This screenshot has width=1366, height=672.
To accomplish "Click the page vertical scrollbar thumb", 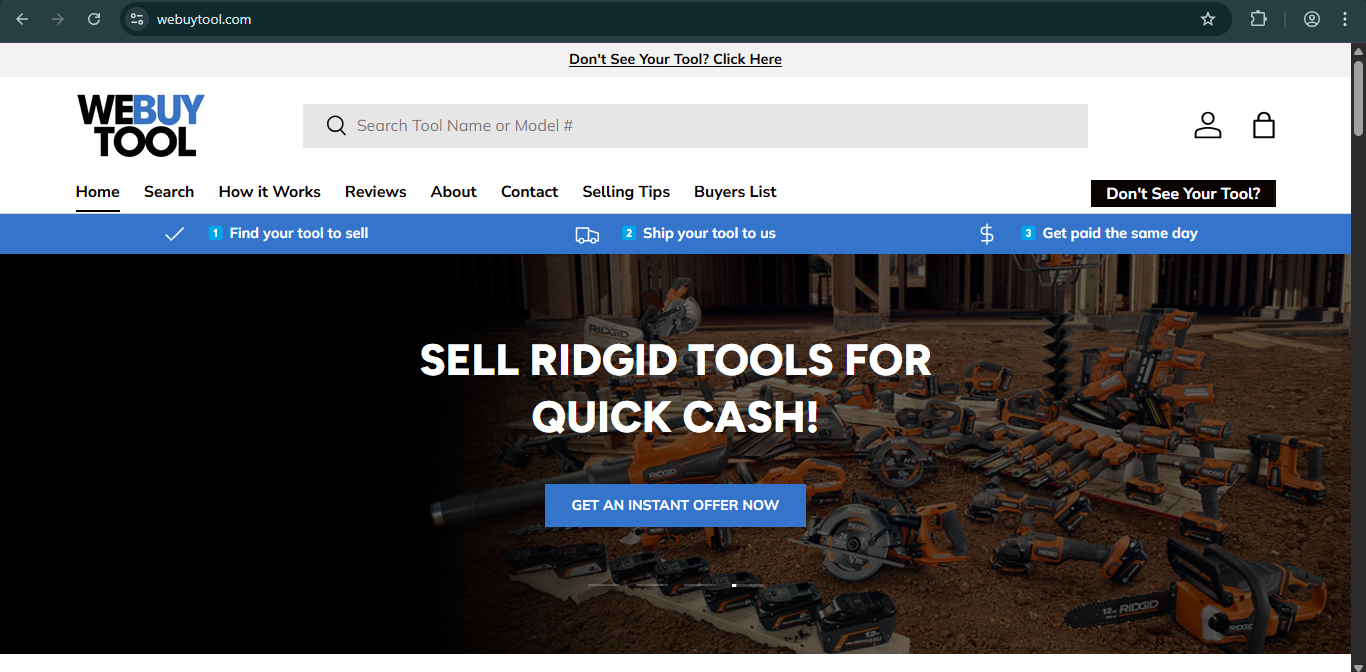I will [1358, 99].
